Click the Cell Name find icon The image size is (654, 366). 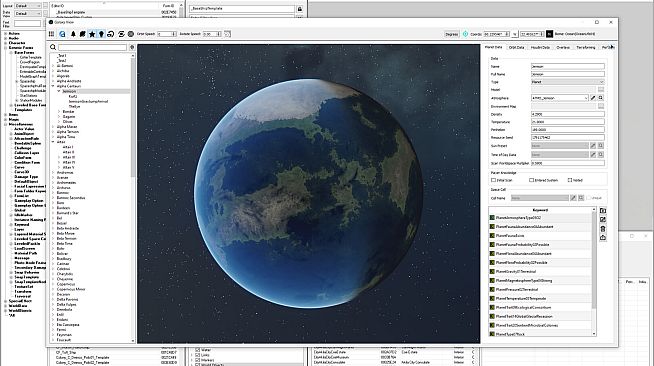point(581,198)
